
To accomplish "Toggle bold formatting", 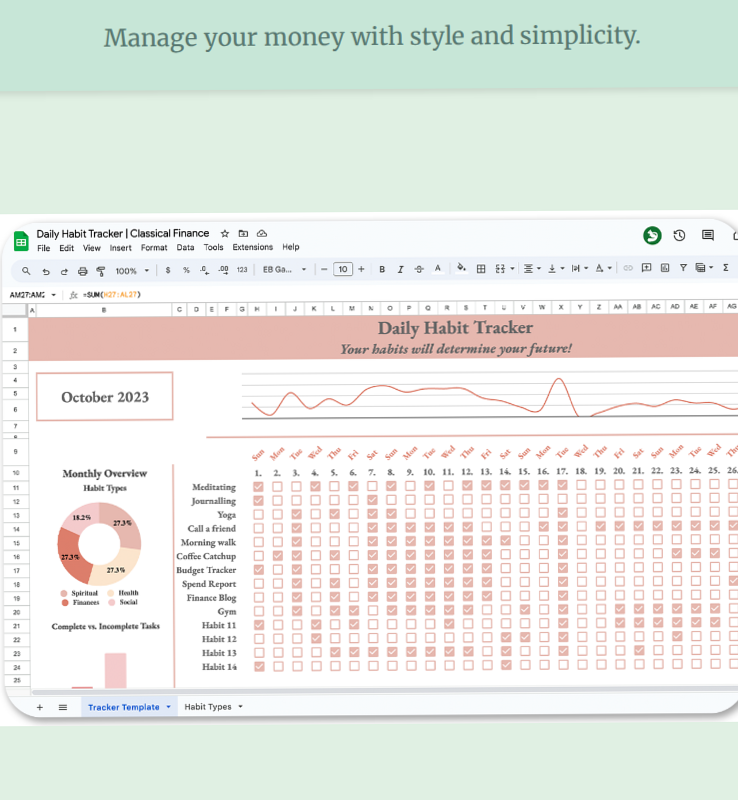I will tap(382, 269).
